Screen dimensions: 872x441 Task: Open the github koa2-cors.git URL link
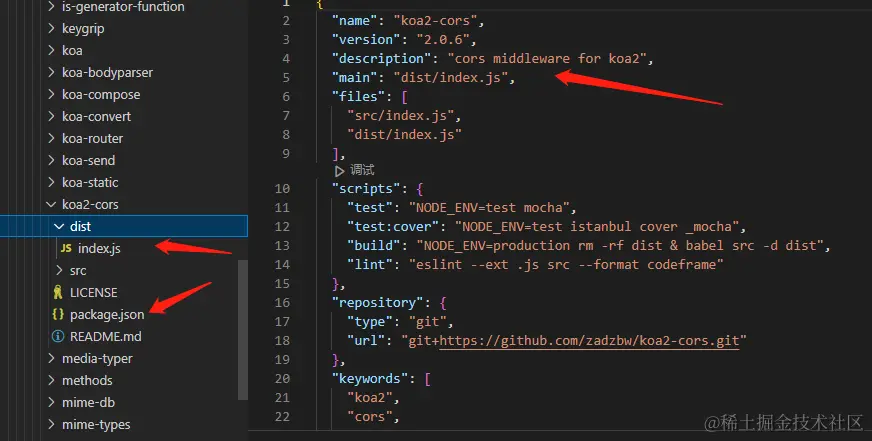[589, 340]
